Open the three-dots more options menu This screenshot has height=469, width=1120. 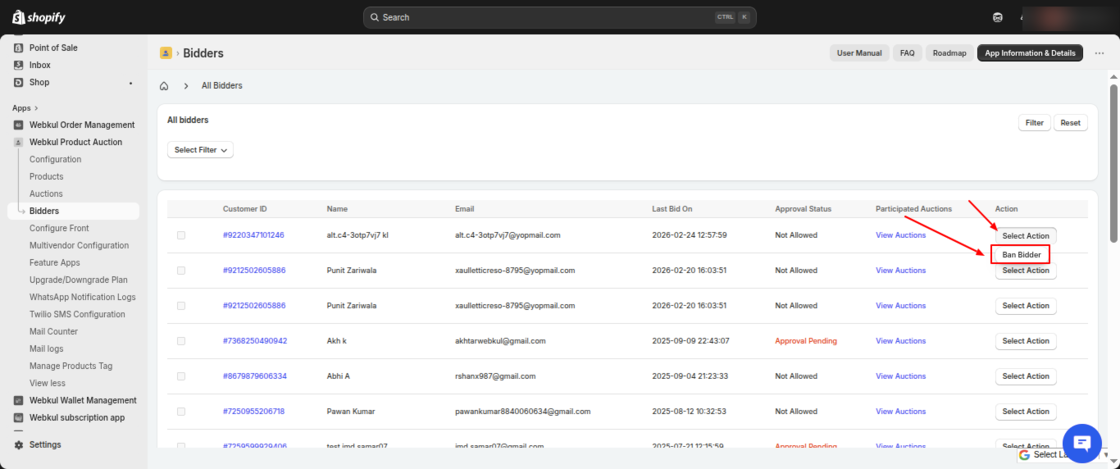1099,53
